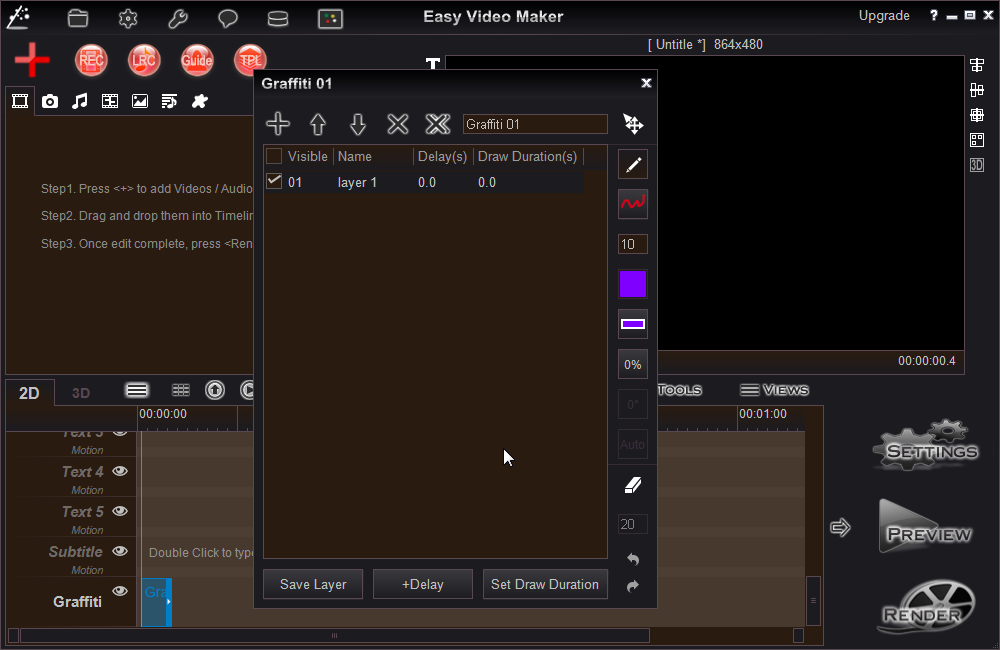This screenshot has height=650, width=1000.
Task: Delete all graffiti layers with double X
Action: tap(438, 124)
